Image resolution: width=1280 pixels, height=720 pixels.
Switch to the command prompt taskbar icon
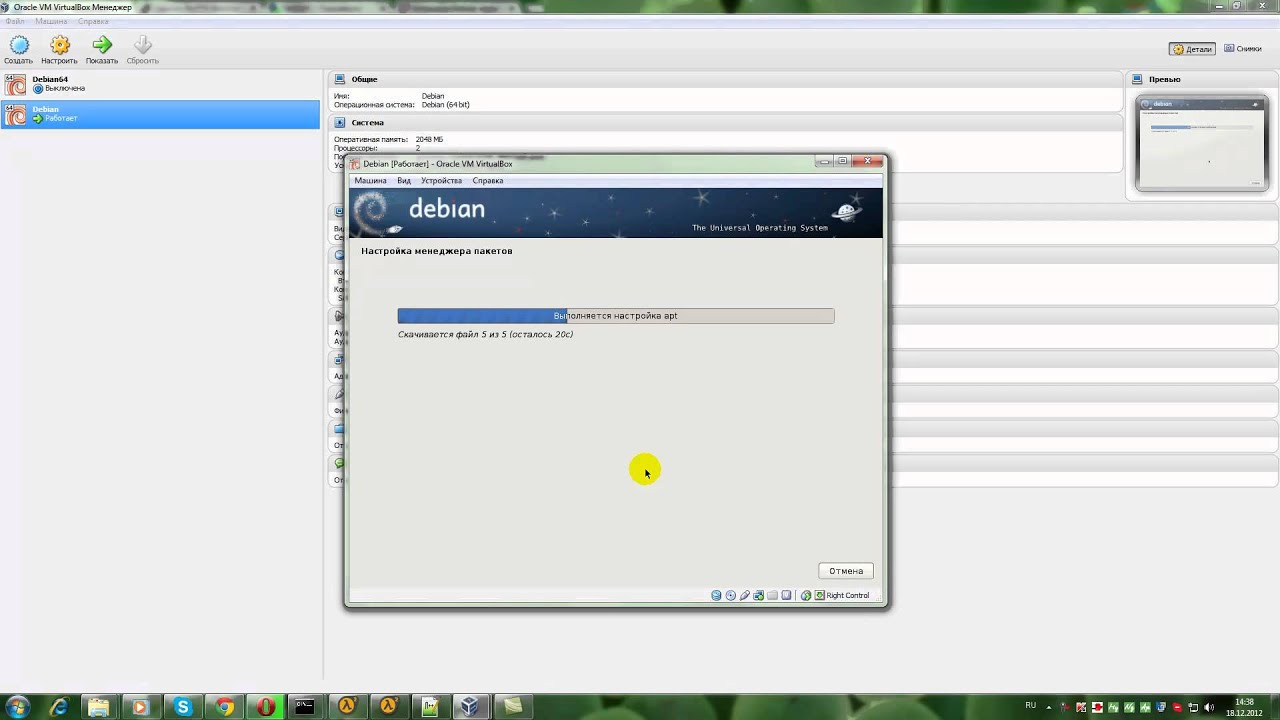tap(305, 707)
